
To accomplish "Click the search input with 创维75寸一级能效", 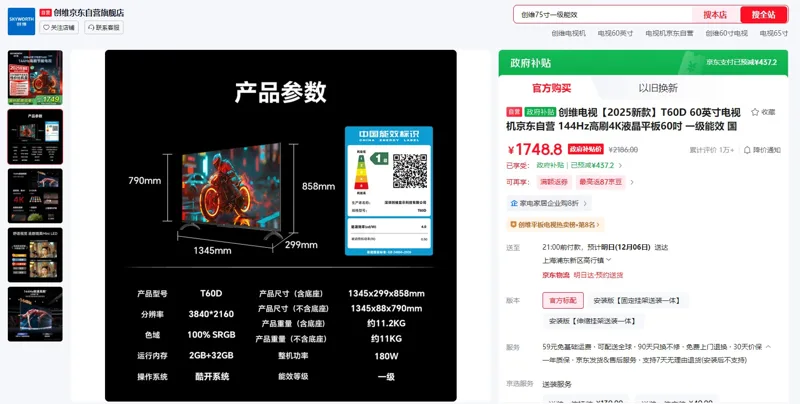I will (602, 15).
